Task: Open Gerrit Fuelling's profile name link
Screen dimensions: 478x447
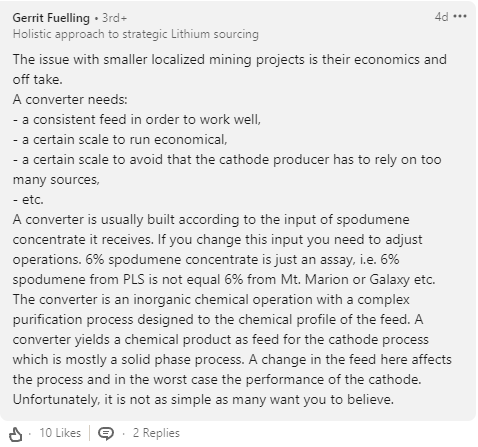Action: [51, 18]
